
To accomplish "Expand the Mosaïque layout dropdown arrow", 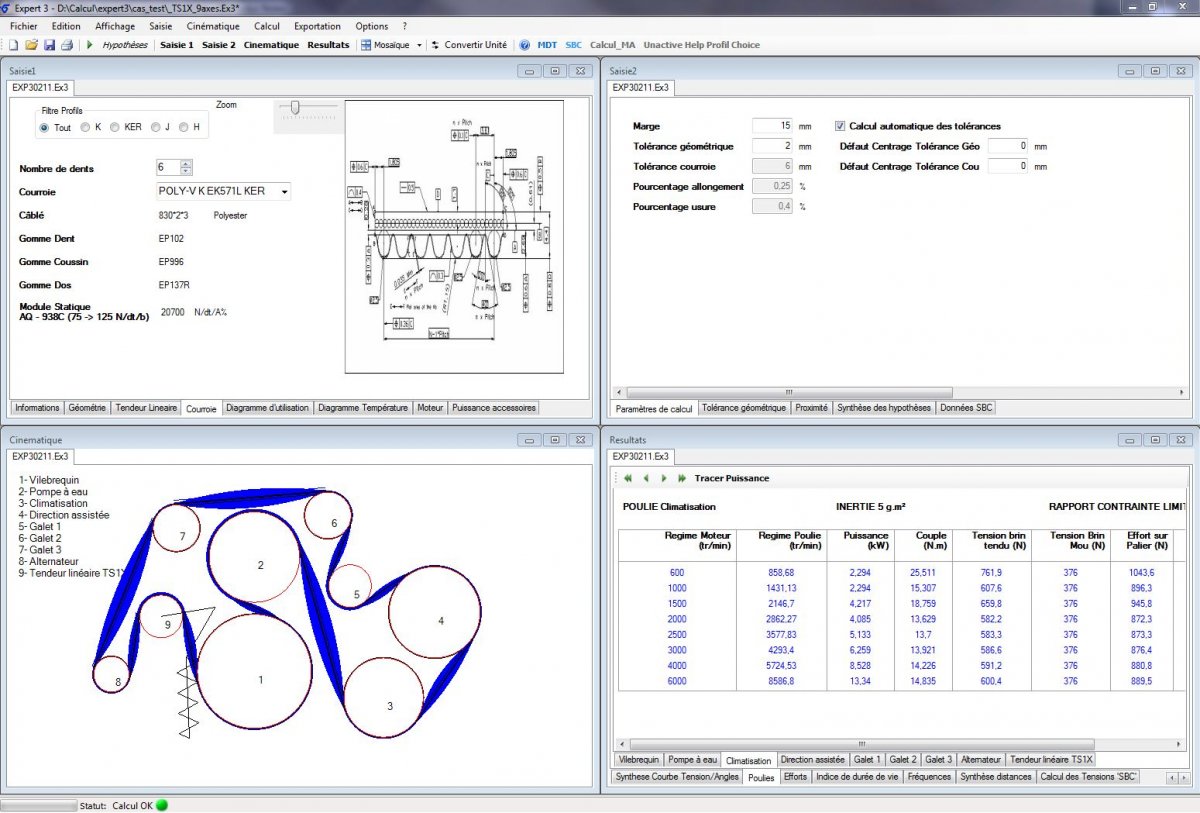I will pos(419,45).
